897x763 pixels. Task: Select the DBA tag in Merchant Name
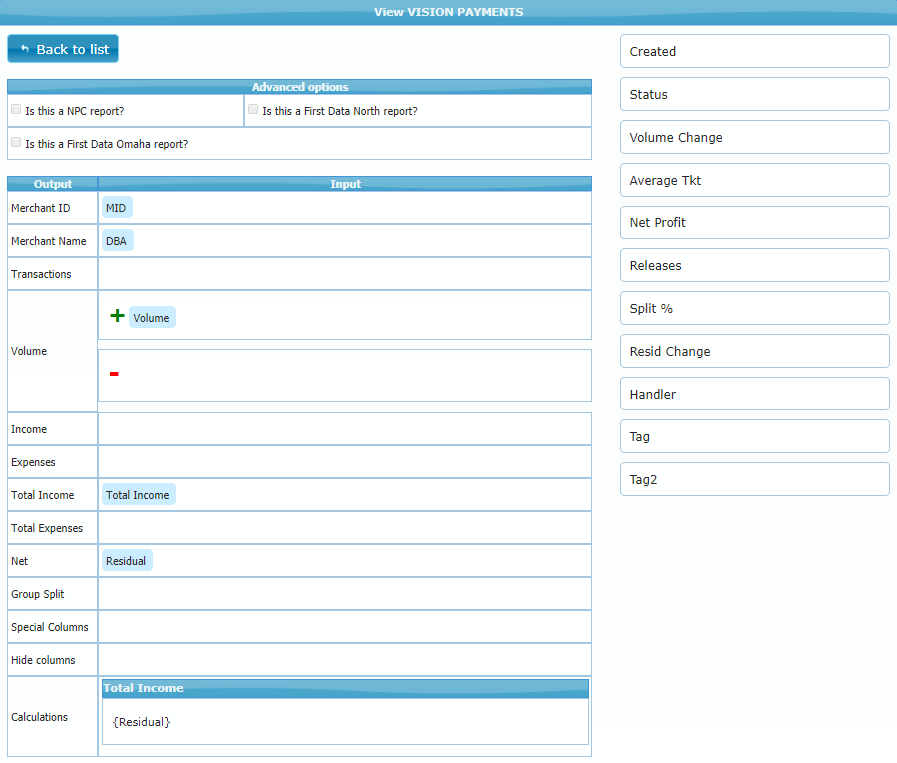pos(117,241)
